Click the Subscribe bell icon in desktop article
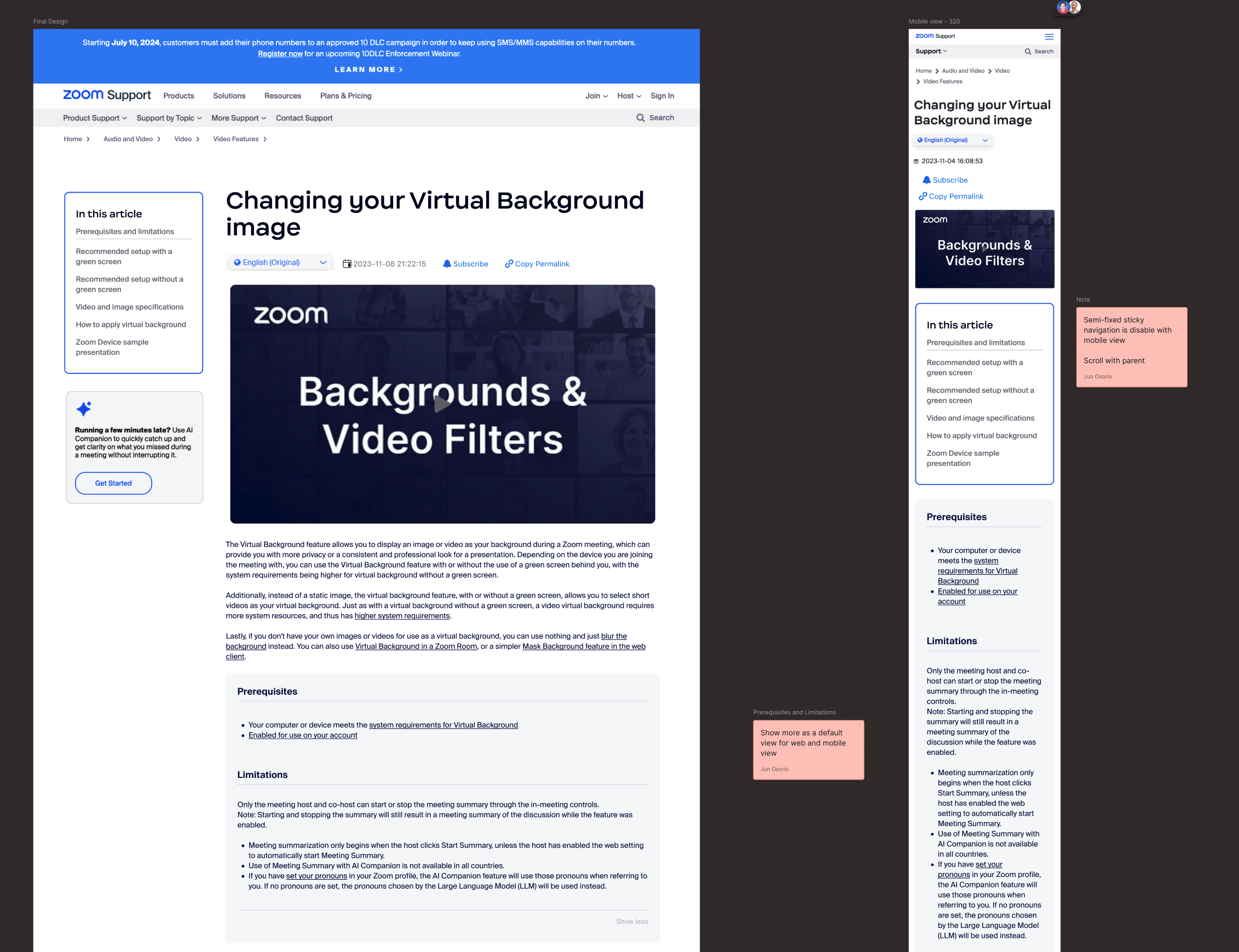The width and height of the screenshot is (1239, 952). click(447, 263)
